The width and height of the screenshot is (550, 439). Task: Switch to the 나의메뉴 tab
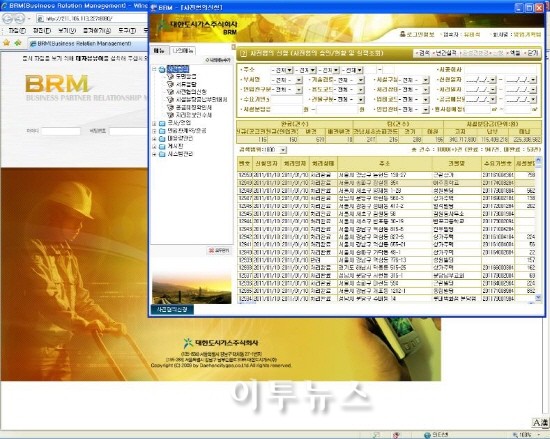coord(183,50)
